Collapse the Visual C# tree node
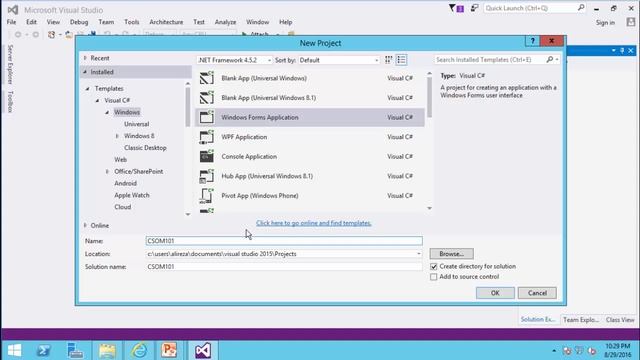 pyautogui.click(x=97, y=100)
